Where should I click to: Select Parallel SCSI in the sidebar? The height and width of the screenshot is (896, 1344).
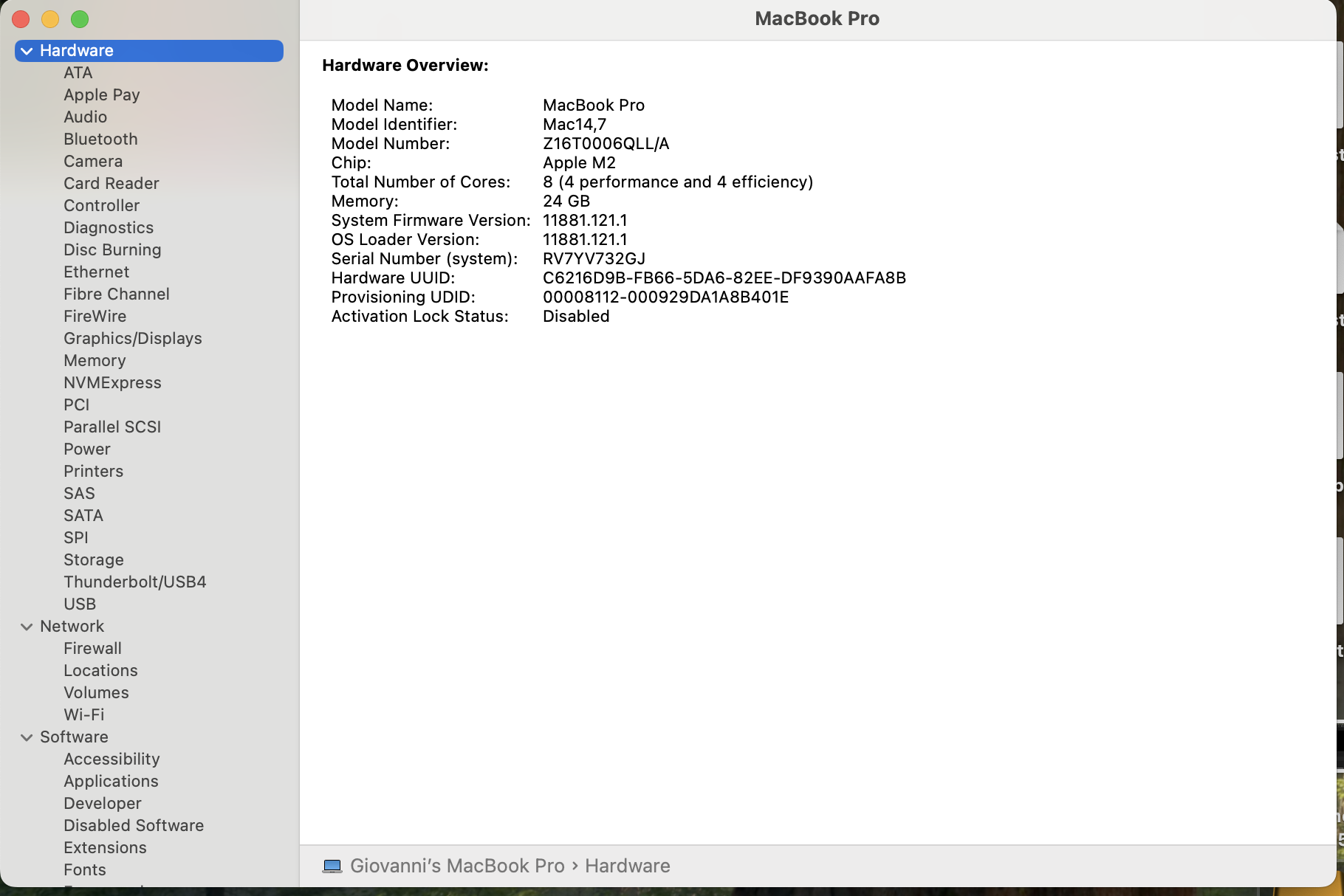pyautogui.click(x=112, y=427)
